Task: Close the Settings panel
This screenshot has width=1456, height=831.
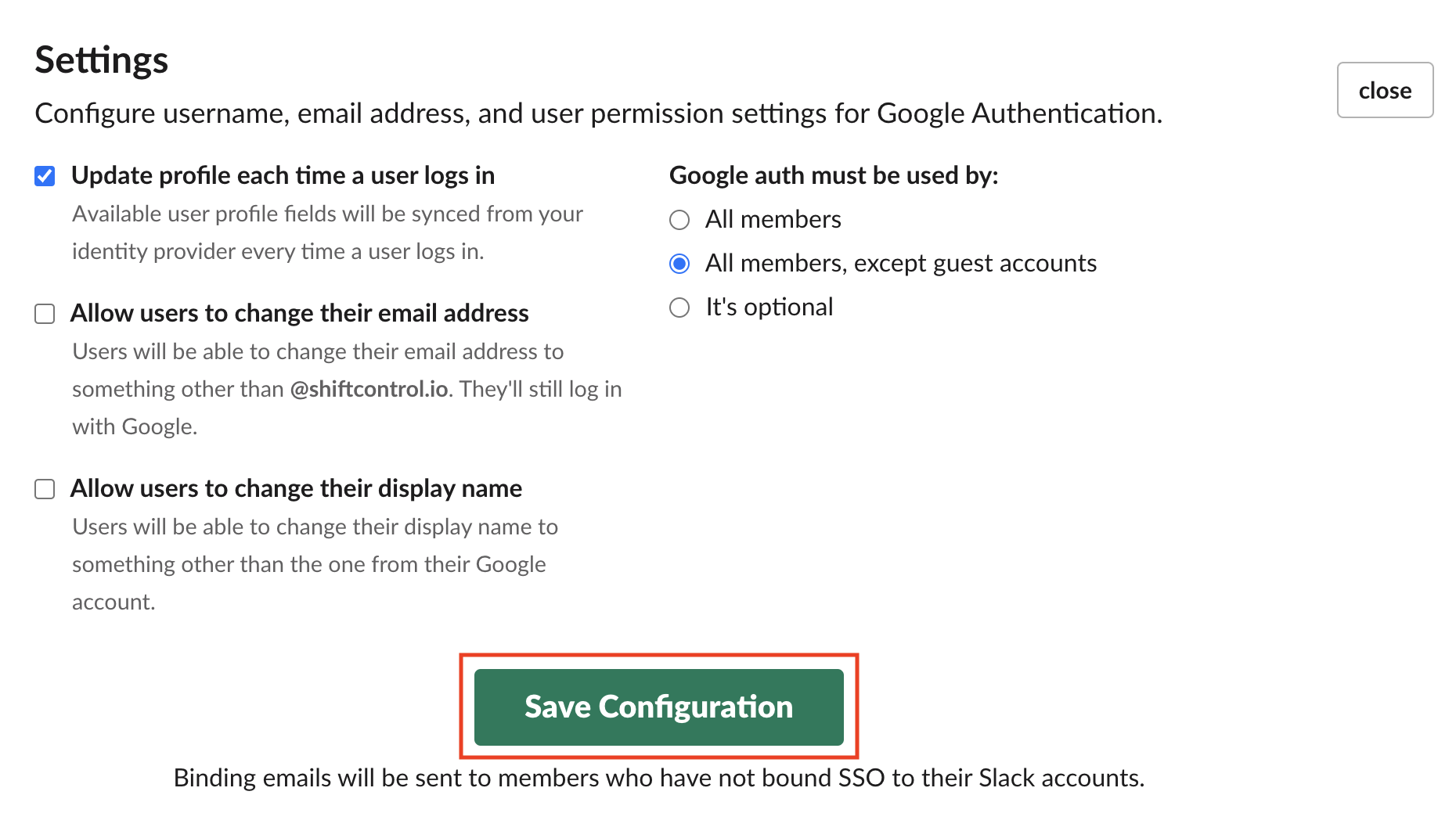Action: click(1384, 89)
